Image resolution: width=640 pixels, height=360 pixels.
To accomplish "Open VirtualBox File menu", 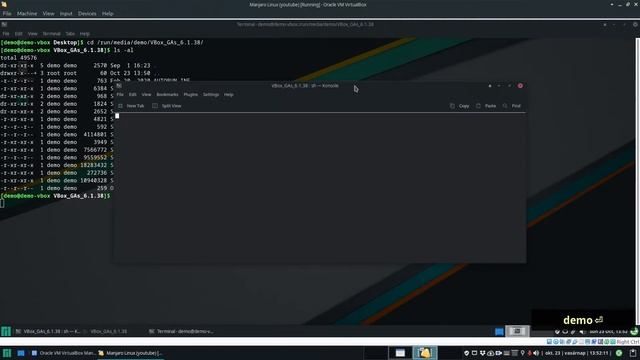I will tap(7, 13).
